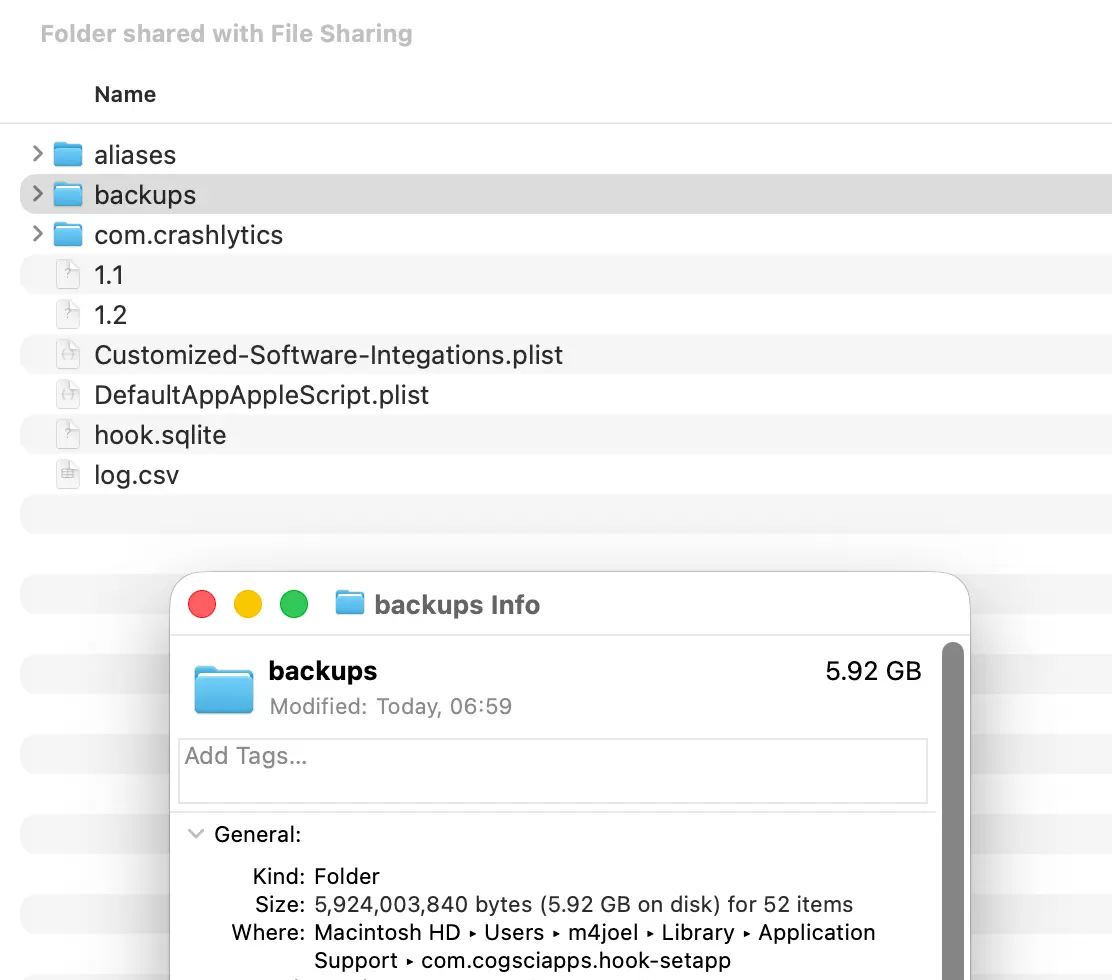
Task: Close the backups Info window
Action: [202, 604]
